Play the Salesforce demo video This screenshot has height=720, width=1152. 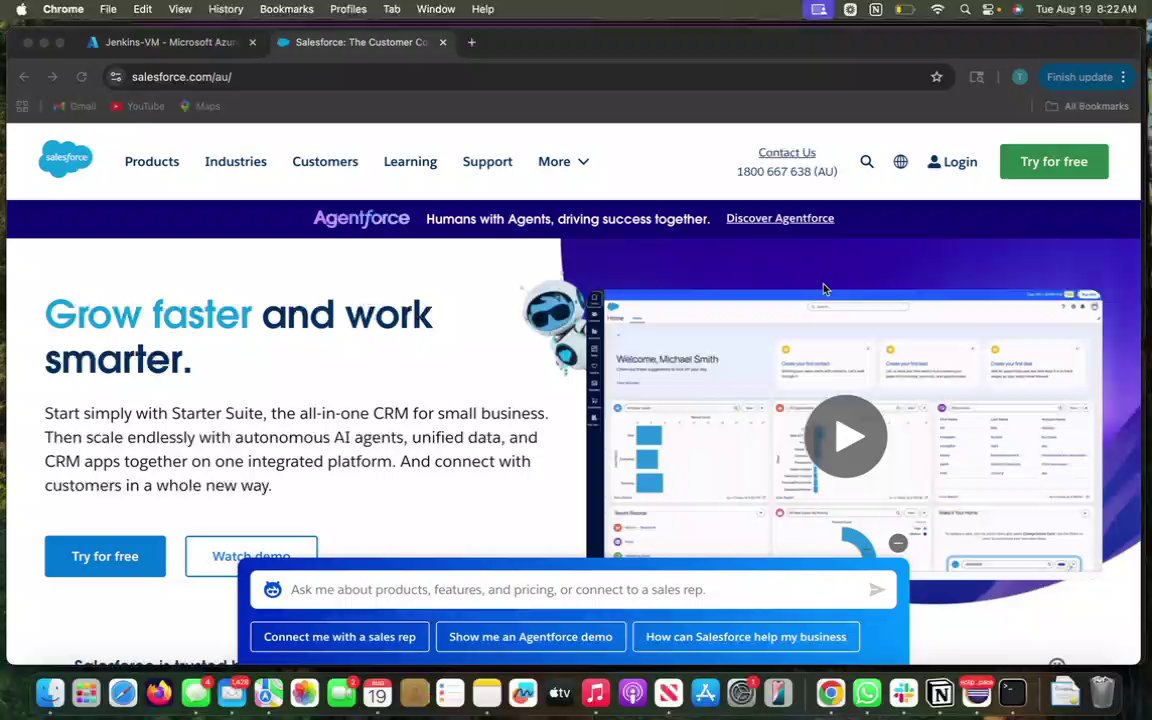[x=846, y=436]
